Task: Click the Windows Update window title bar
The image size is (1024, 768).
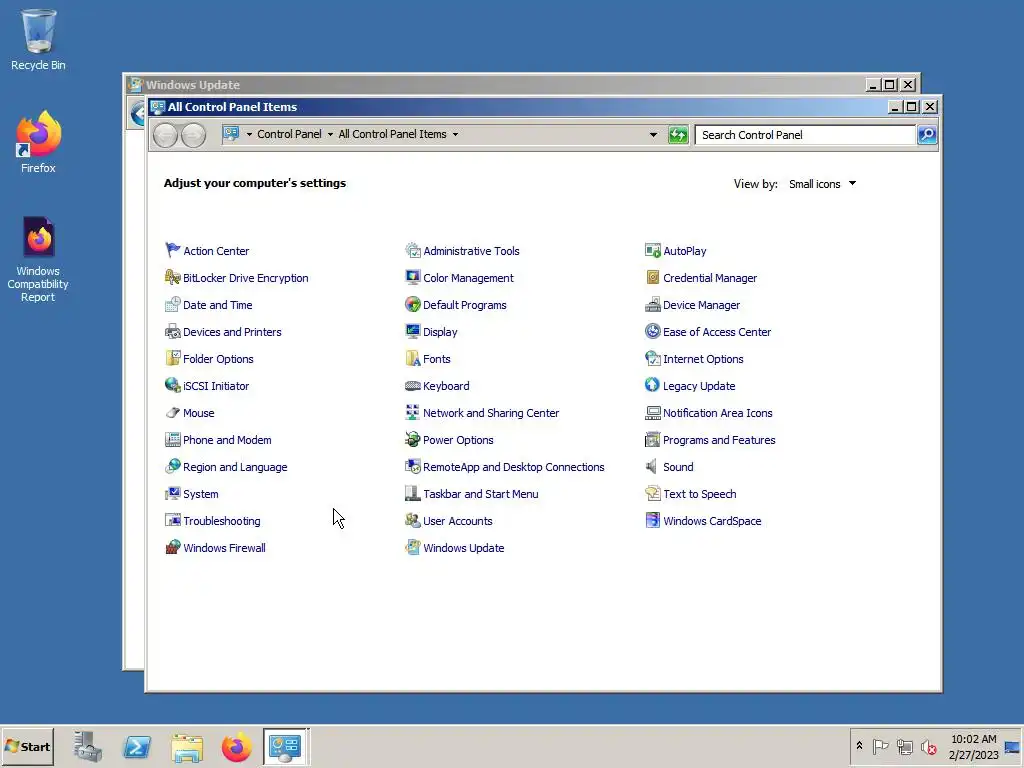Action: point(494,84)
